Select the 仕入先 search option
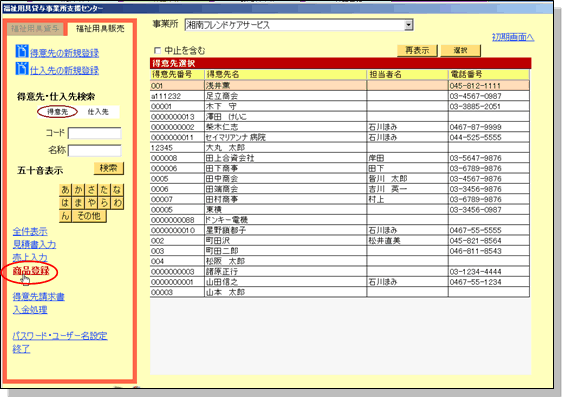Viewport: 562px width, 397px height. [x=98, y=112]
